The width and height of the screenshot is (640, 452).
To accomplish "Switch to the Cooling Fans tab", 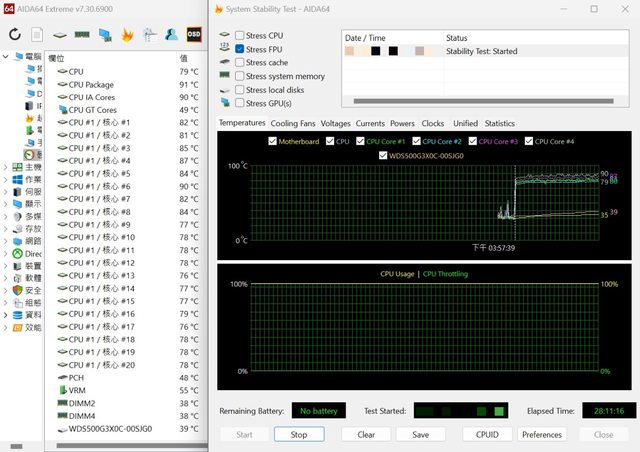I will click(x=293, y=123).
